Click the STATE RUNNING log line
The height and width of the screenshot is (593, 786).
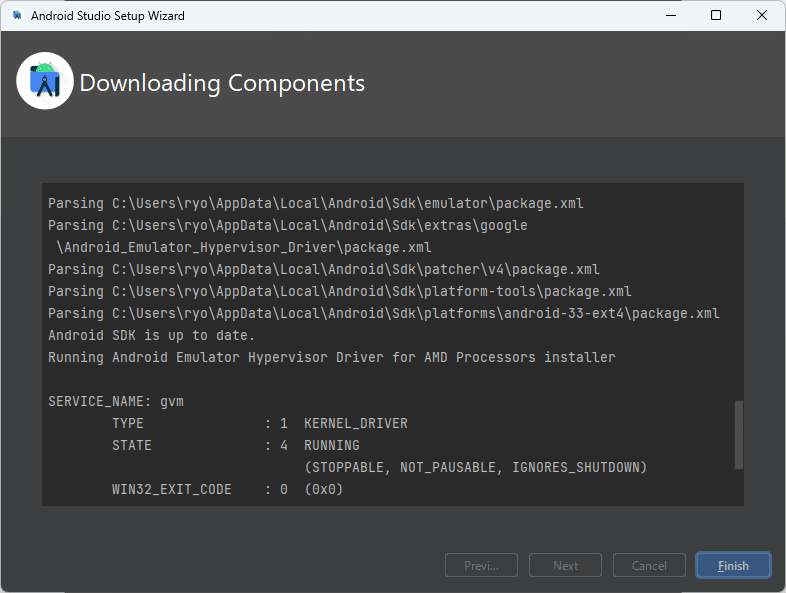tap(236, 446)
